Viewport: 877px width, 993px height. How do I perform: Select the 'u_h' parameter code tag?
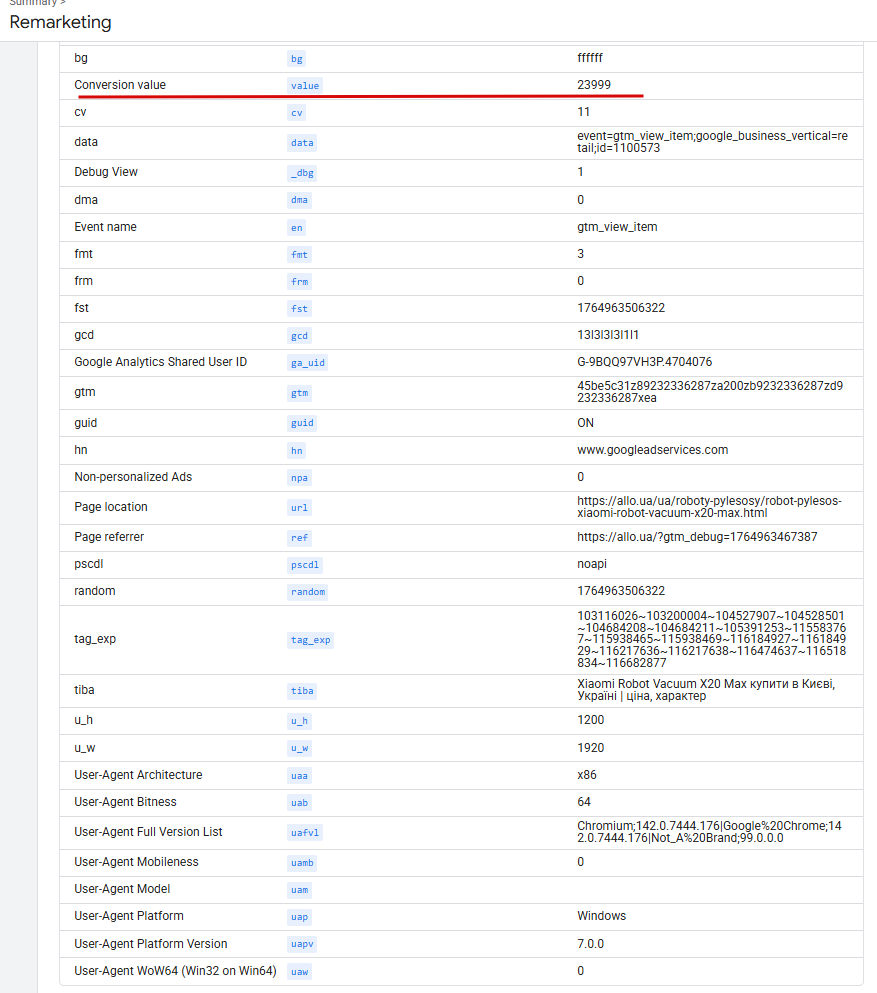299,721
